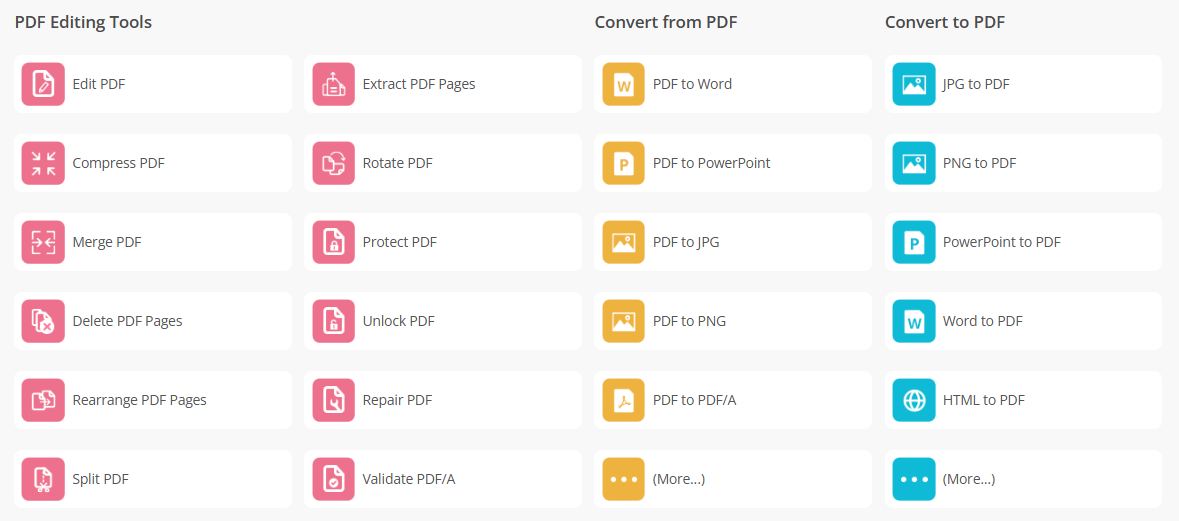
Task: Open the Split PDF scissors icon
Action: [43, 479]
